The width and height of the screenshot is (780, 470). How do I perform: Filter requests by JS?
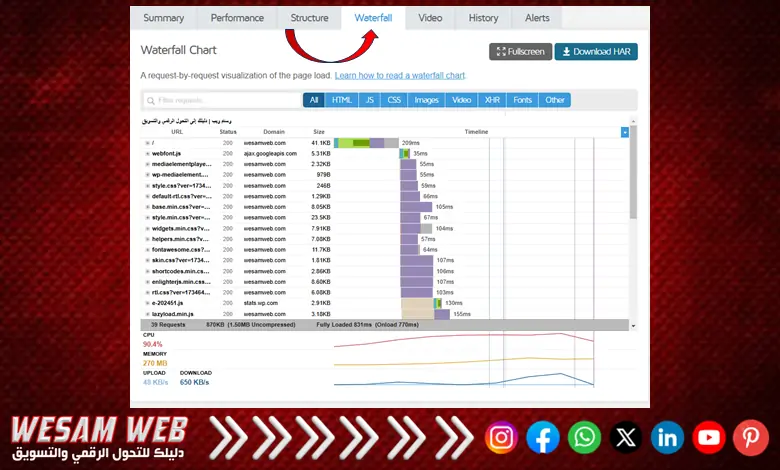[370, 100]
